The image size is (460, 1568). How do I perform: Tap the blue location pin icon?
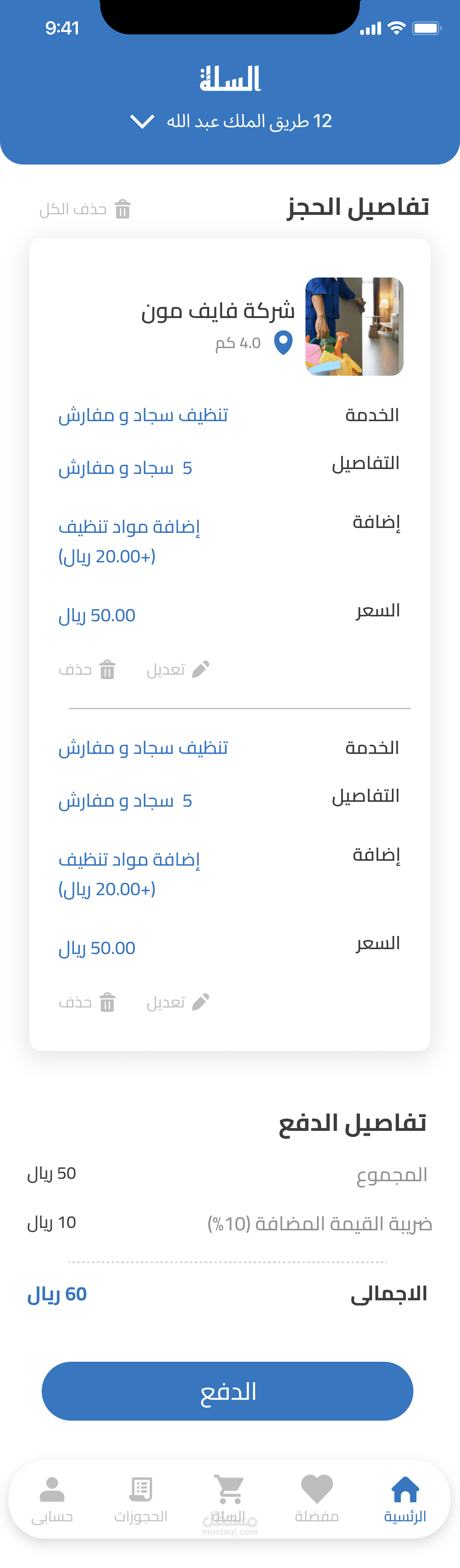click(283, 343)
